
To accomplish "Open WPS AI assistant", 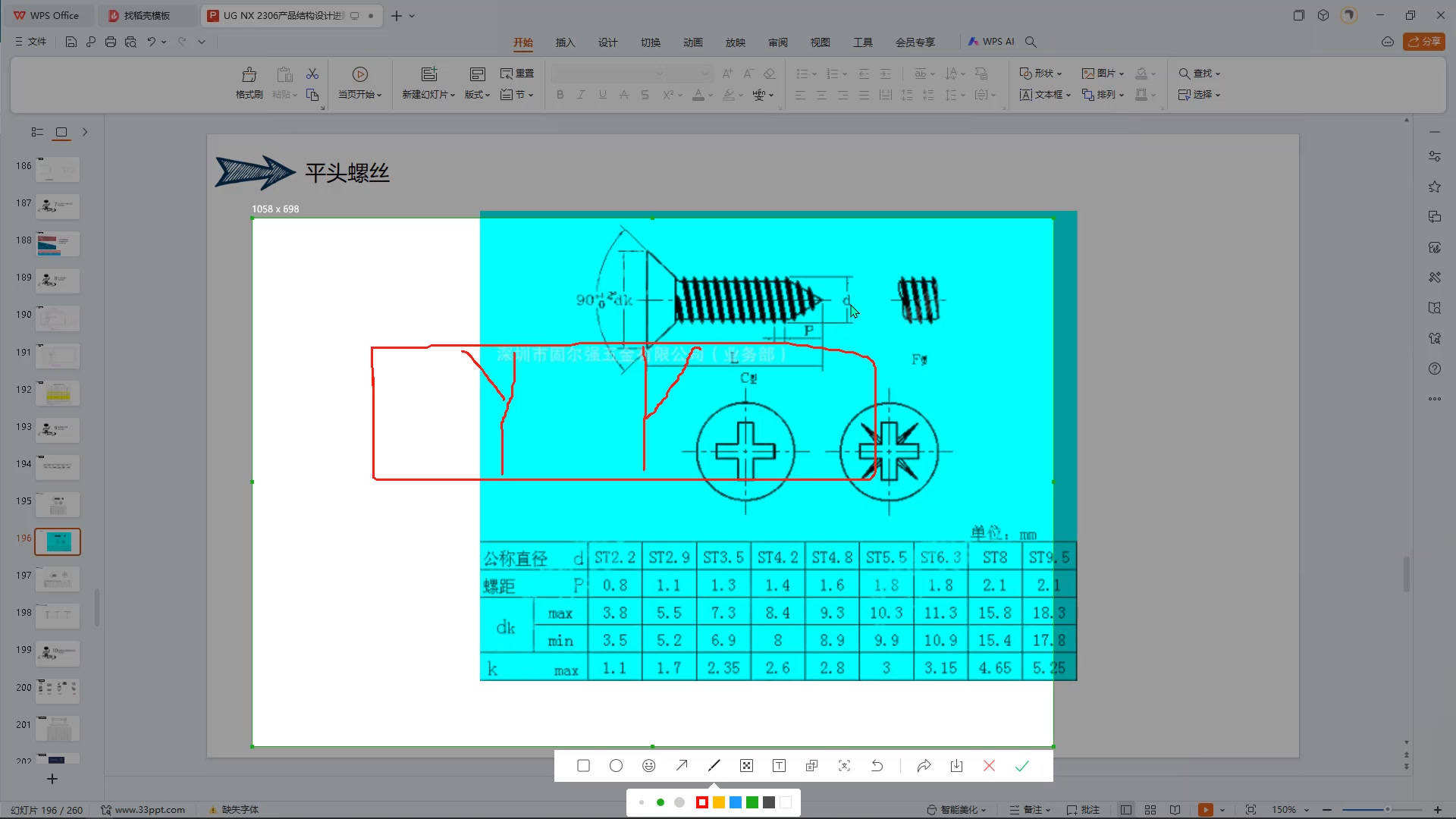I will point(991,42).
